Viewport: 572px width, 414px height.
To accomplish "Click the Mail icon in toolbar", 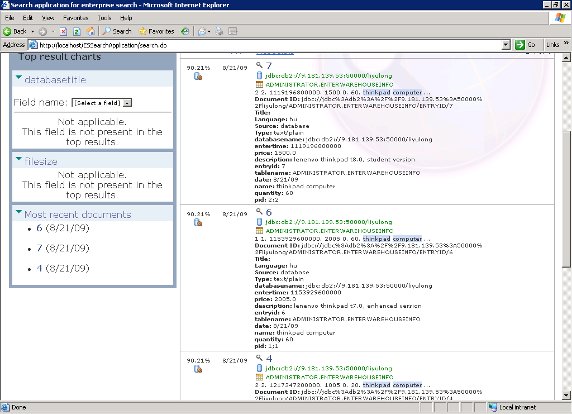I will coord(202,31).
